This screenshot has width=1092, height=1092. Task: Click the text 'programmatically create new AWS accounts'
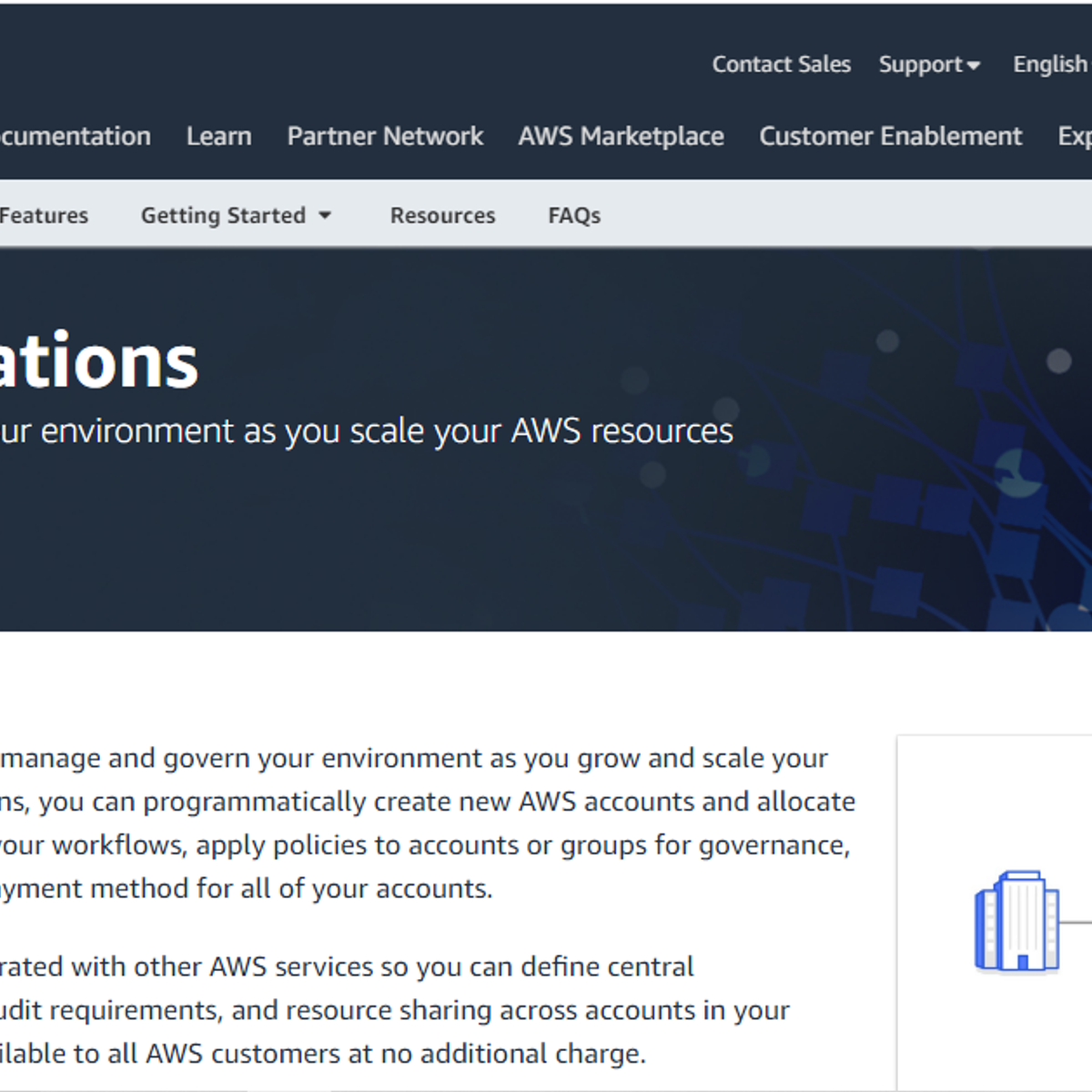419,802
